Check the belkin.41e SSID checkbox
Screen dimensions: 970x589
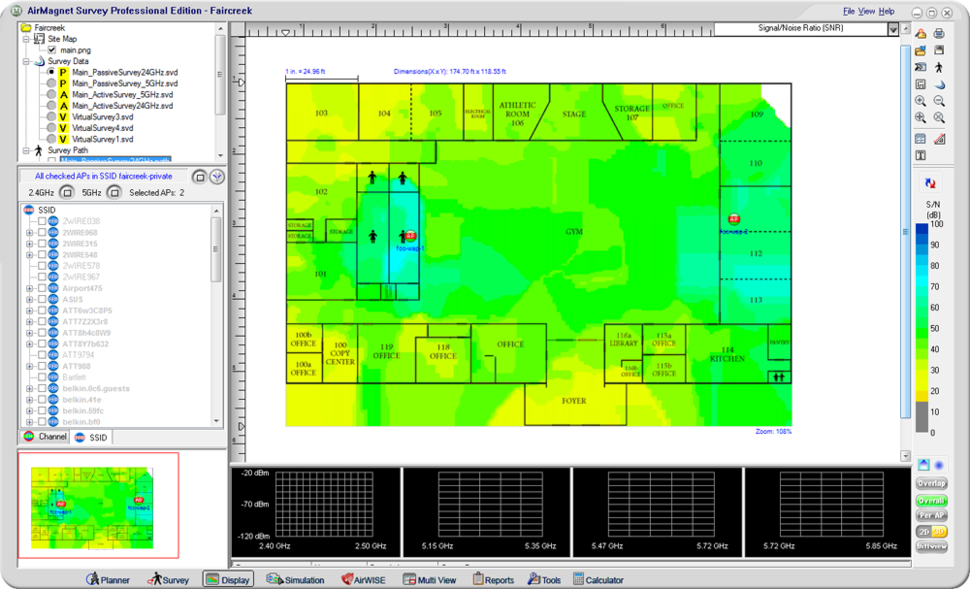[42, 400]
